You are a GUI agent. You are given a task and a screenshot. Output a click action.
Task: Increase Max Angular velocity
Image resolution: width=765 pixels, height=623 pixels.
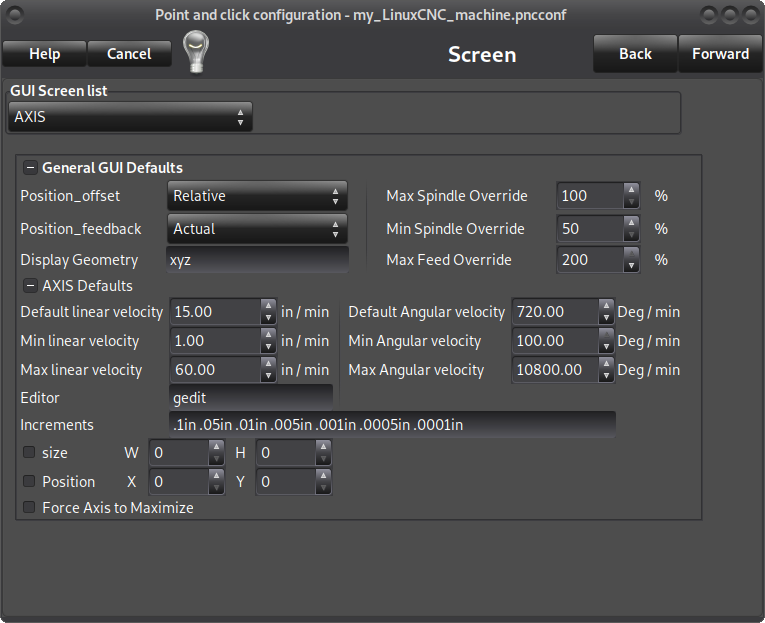point(606,364)
